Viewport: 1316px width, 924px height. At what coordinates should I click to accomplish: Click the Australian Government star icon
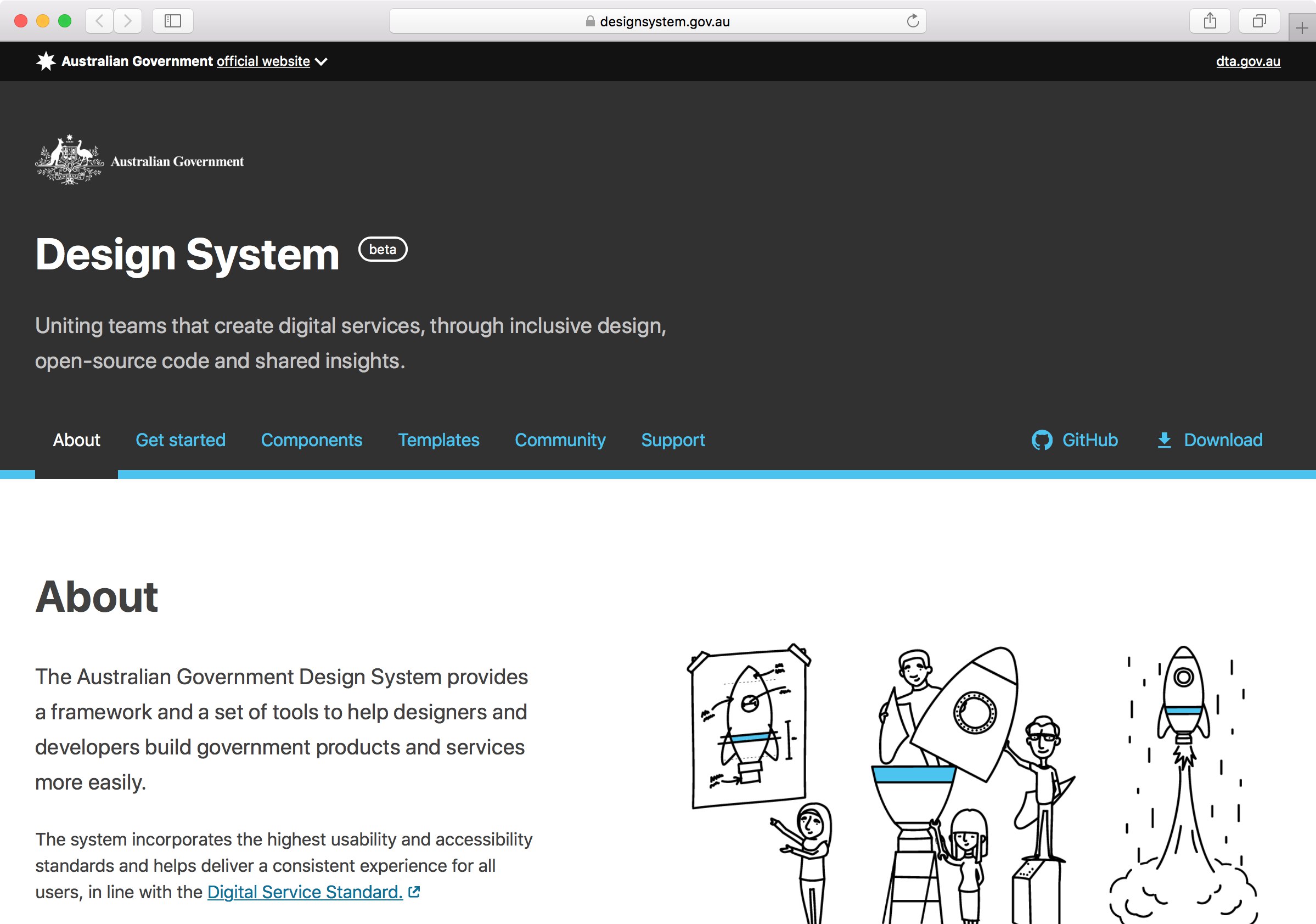click(46, 61)
